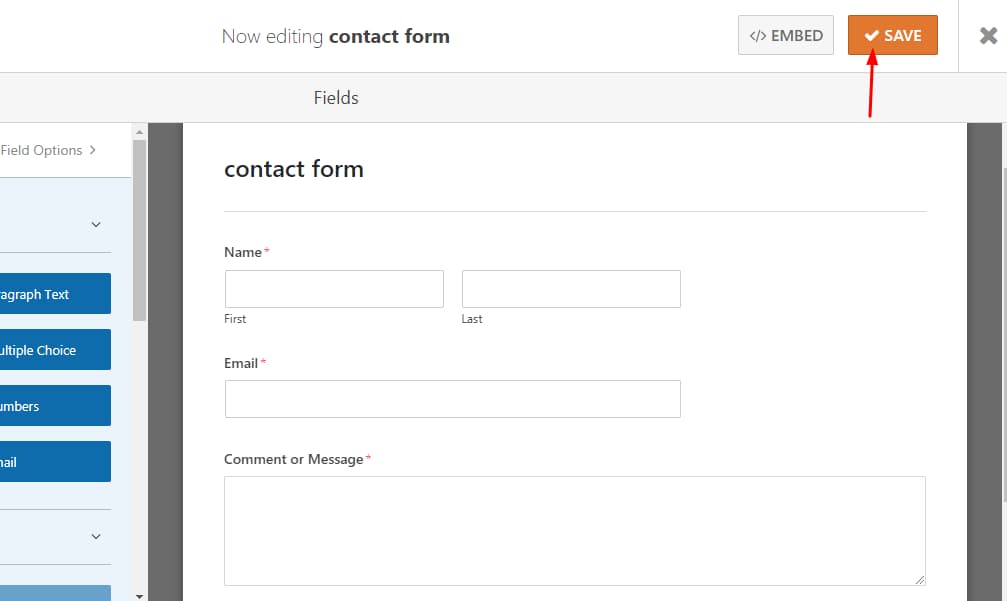
Task: Click the code brackets icon on the EMBED button
Action: [757, 34]
